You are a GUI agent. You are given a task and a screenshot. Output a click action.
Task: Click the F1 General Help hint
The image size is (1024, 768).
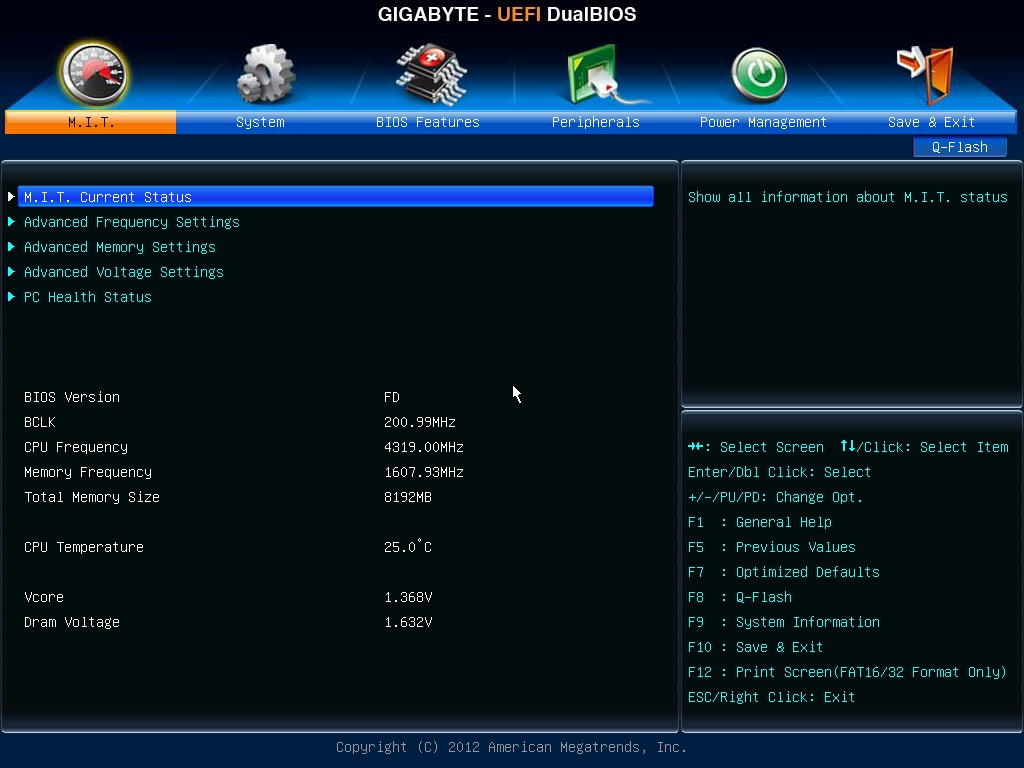[x=760, y=522]
